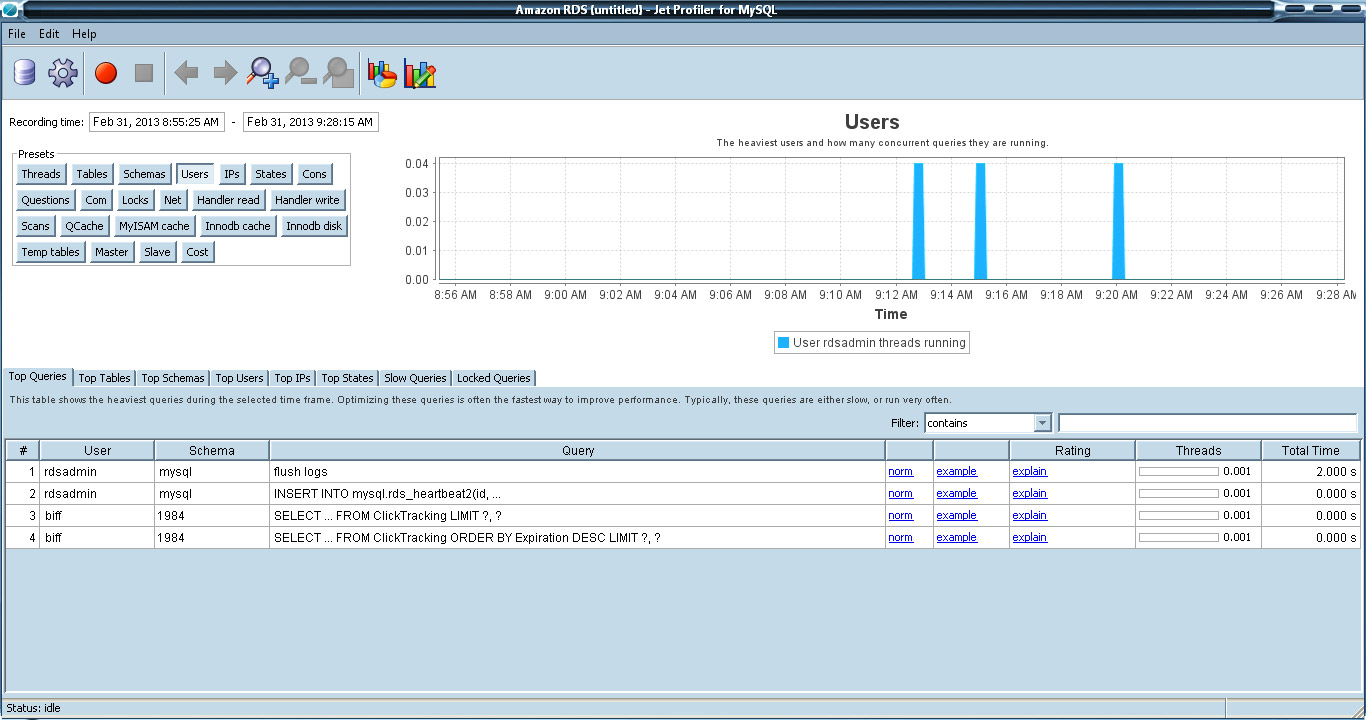The height and width of the screenshot is (720, 1366).
Task: Click the forward arrow toolbar icon
Action: pyautogui.click(x=225, y=72)
